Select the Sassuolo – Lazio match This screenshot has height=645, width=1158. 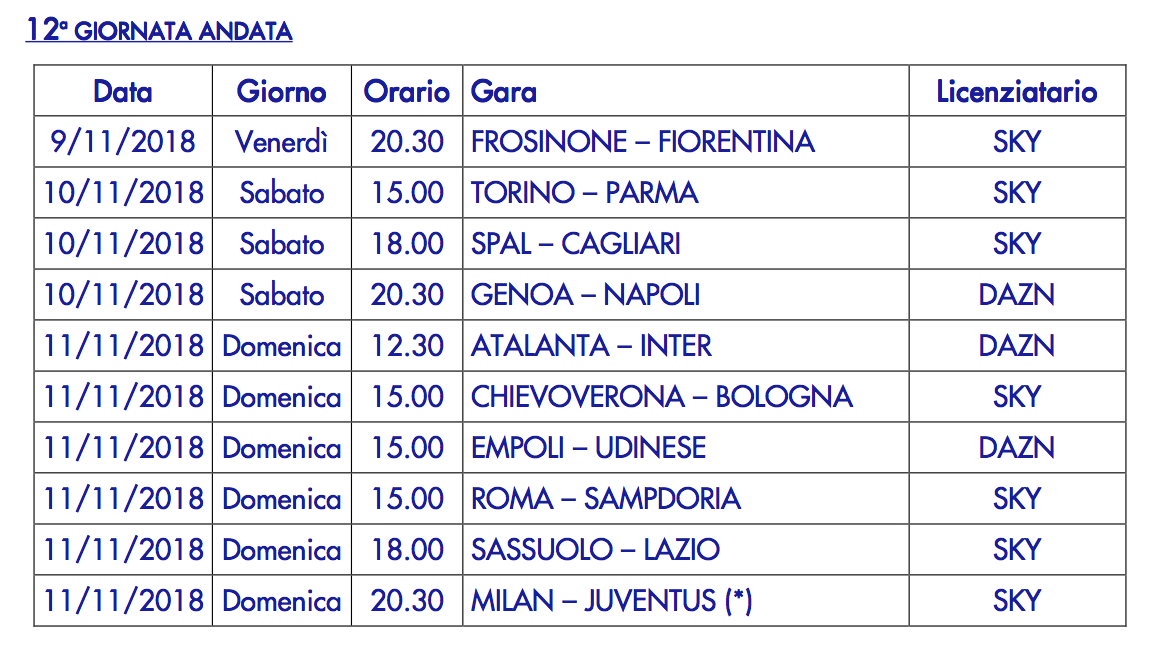(x=595, y=550)
